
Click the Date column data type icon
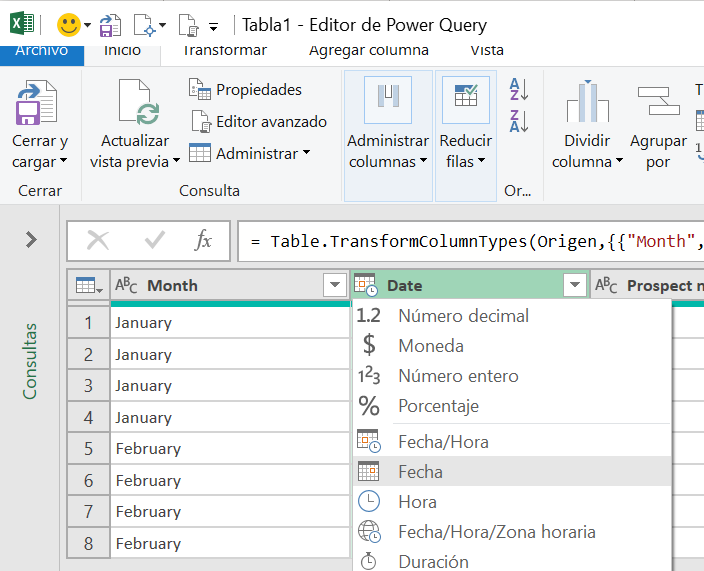pyautogui.click(x=365, y=285)
